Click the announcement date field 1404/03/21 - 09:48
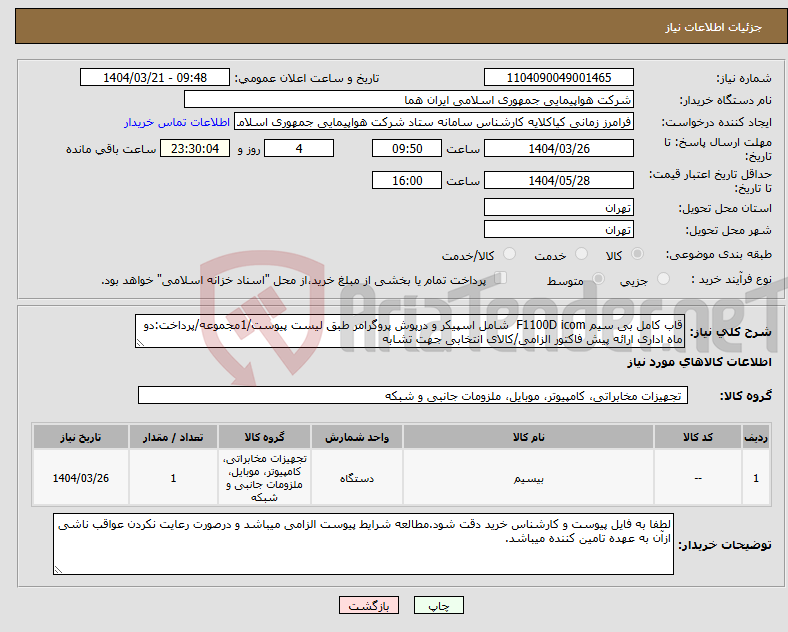 (155, 77)
